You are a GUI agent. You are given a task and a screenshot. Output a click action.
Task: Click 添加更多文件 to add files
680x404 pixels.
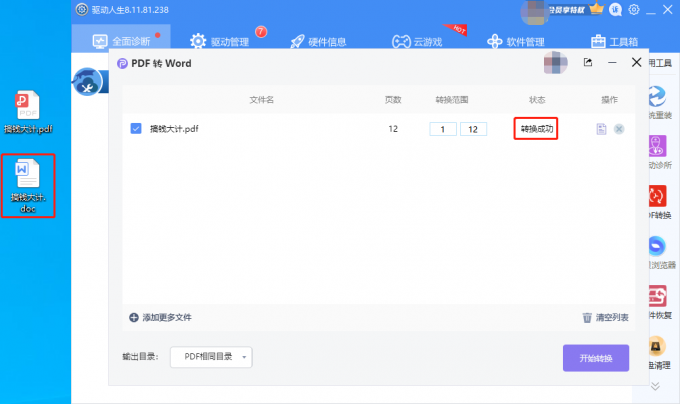tap(160, 317)
